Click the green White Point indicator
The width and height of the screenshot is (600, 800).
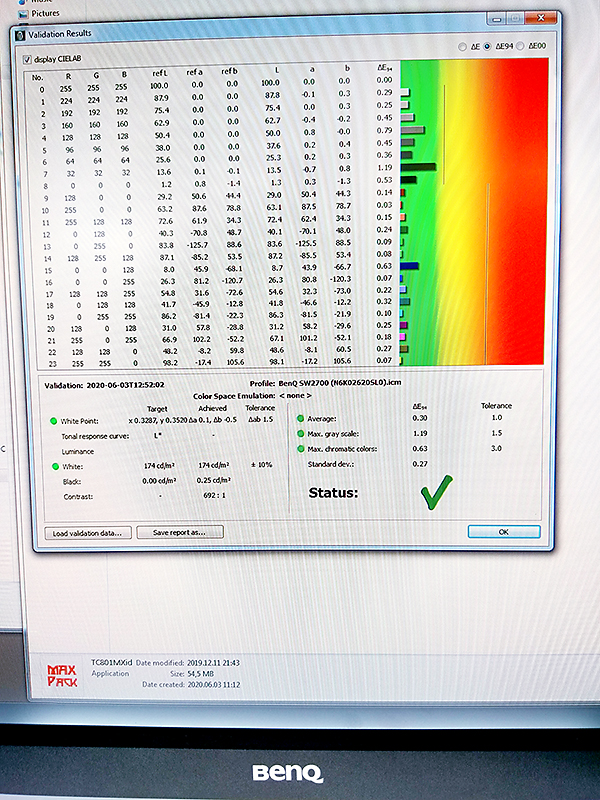(x=53, y=421)
